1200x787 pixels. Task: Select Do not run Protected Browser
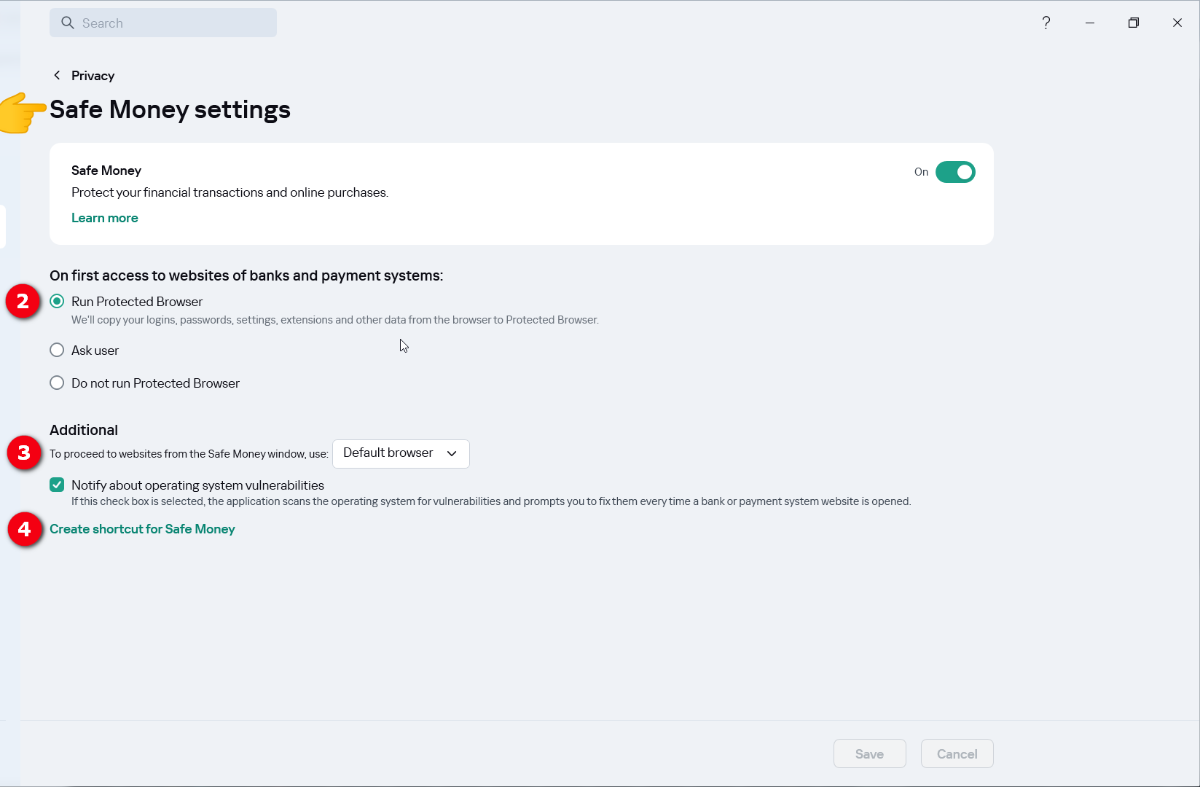[57, 383]
